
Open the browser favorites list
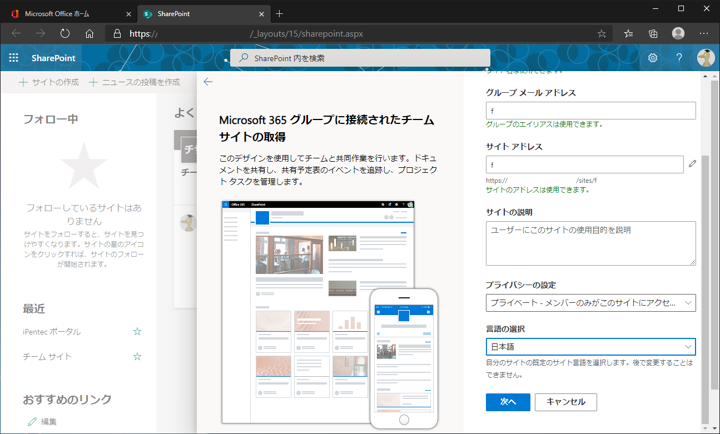(629, 34)
